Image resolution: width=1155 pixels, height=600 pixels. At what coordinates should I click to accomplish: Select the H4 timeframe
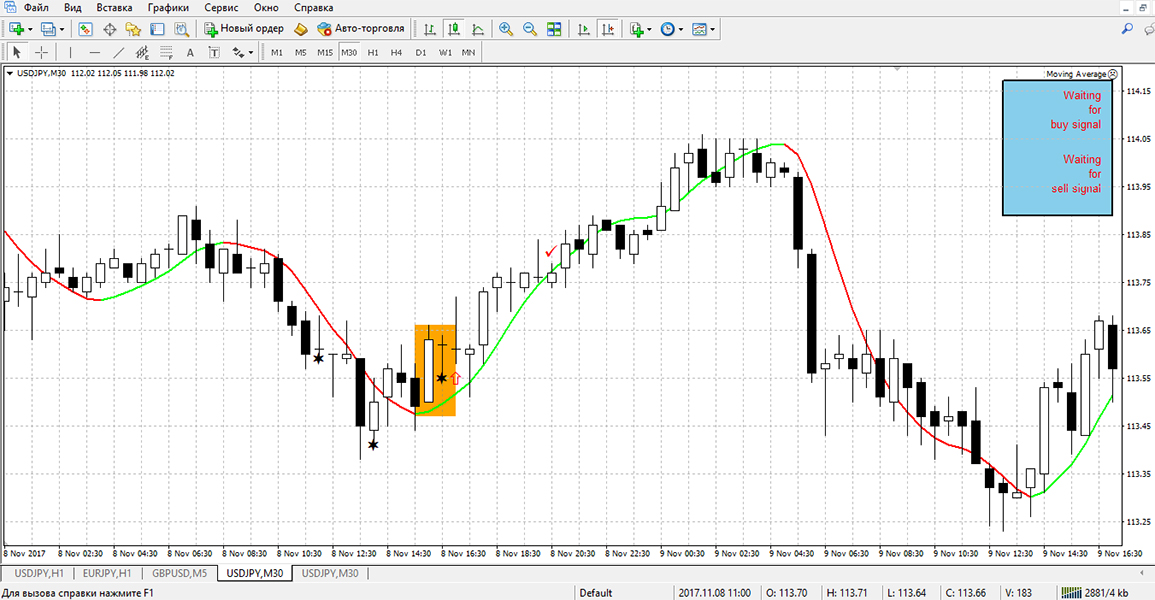tap(396, 52)
